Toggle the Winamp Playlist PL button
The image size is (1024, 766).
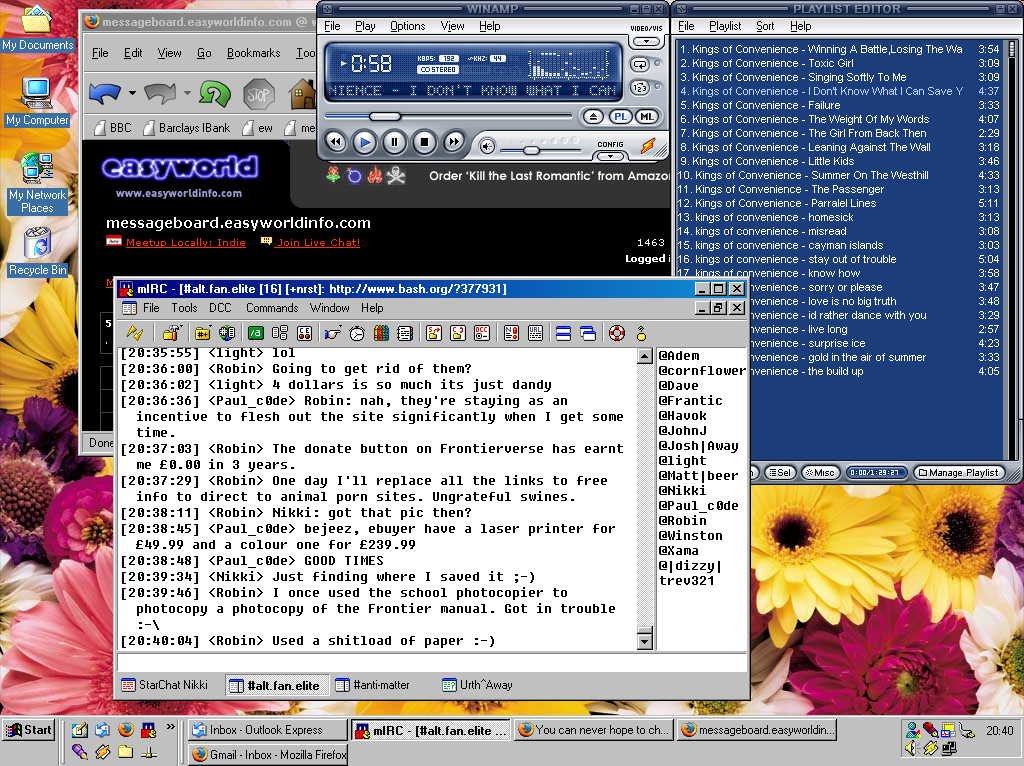point(620,117)
